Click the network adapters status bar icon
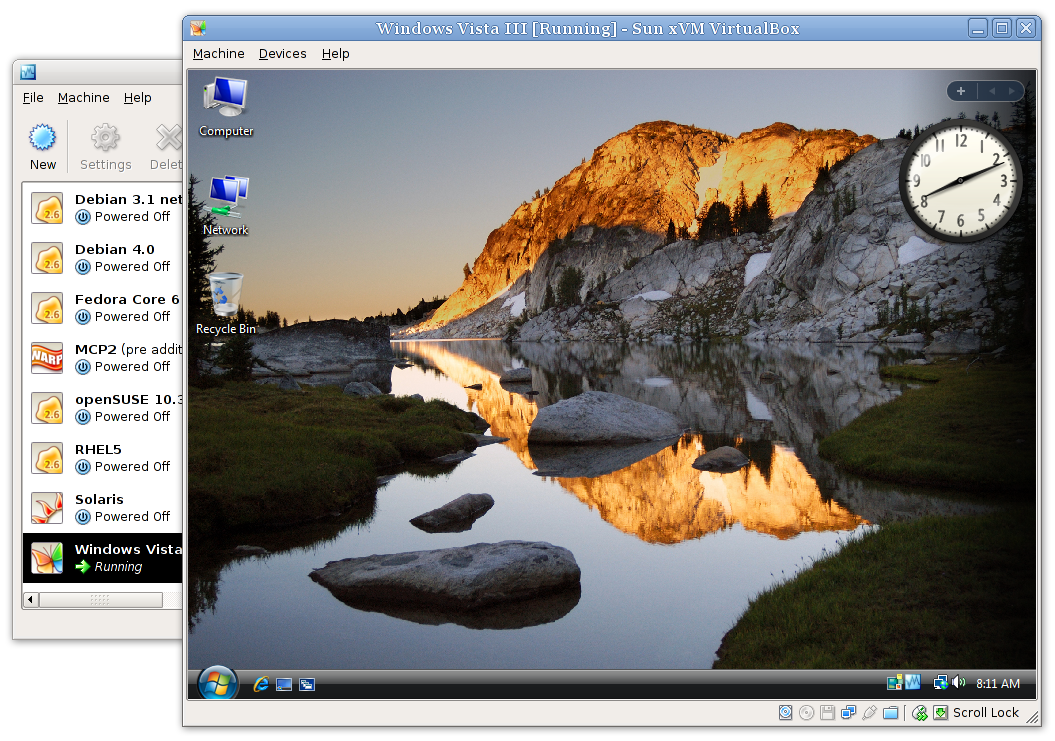This screenshot has height=741, width=1055. [848, 713]
